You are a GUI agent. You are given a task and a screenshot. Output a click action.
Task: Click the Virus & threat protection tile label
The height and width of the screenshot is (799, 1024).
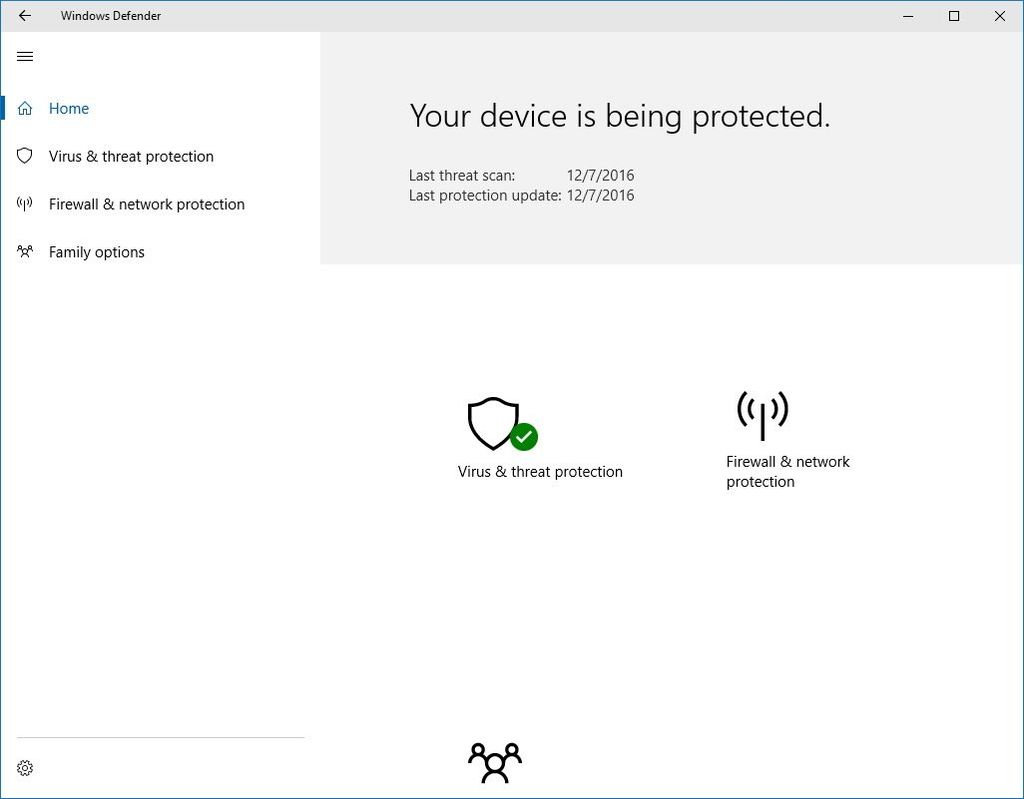click(x=540, y=471)
